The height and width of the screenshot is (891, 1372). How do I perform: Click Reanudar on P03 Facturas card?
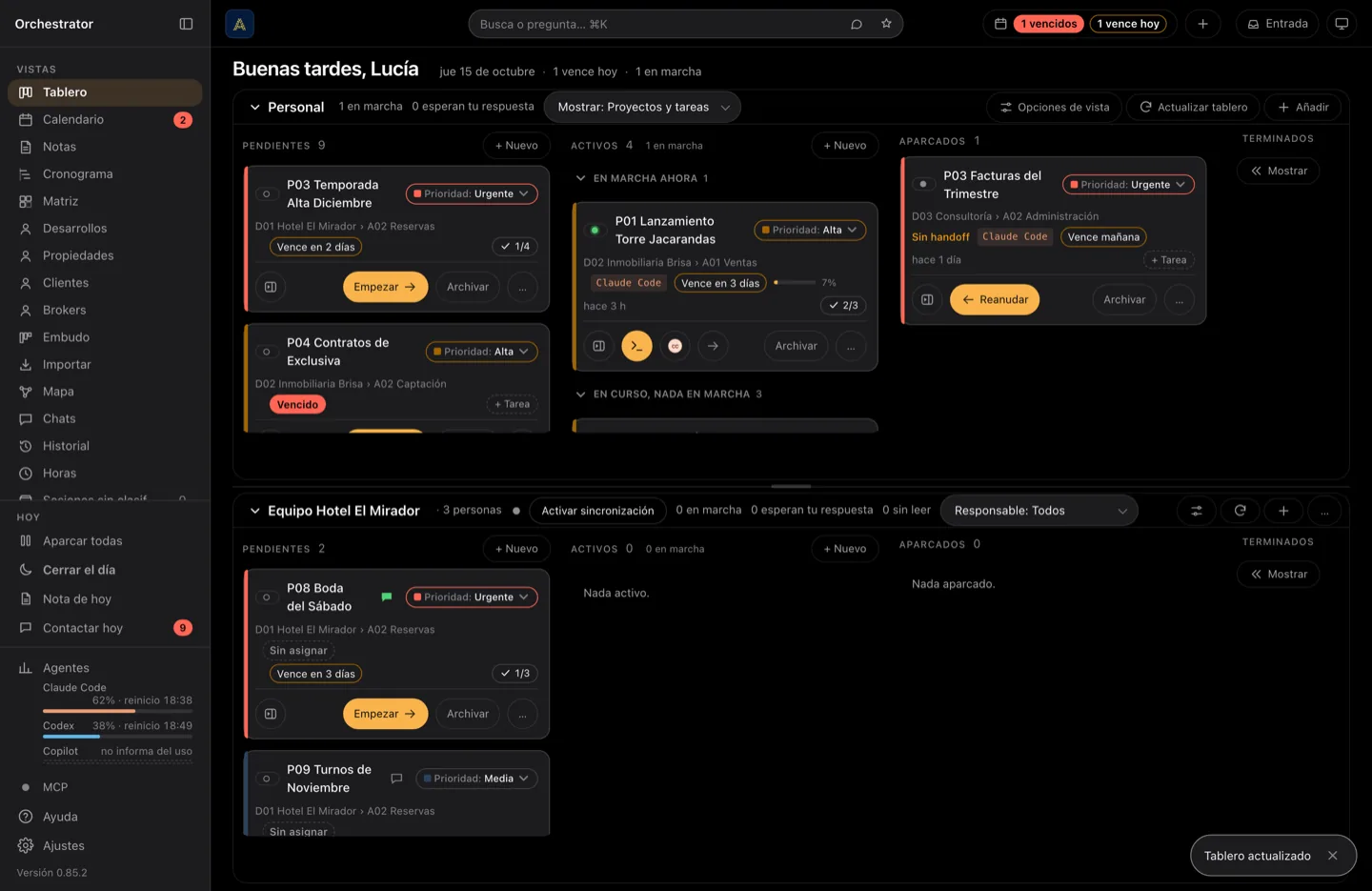995,299
